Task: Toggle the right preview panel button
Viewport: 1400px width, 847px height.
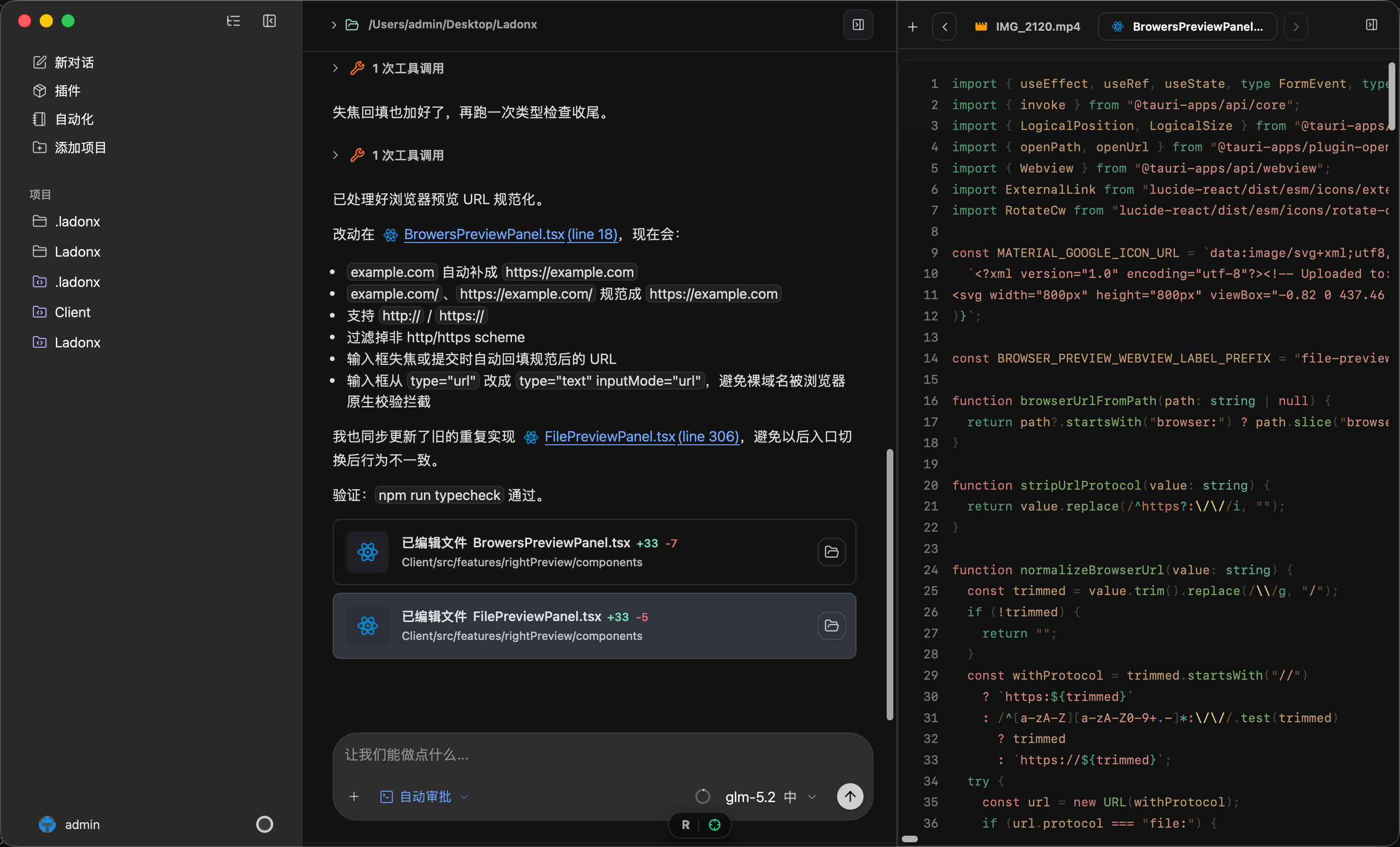Action: (x=858, y=25)
